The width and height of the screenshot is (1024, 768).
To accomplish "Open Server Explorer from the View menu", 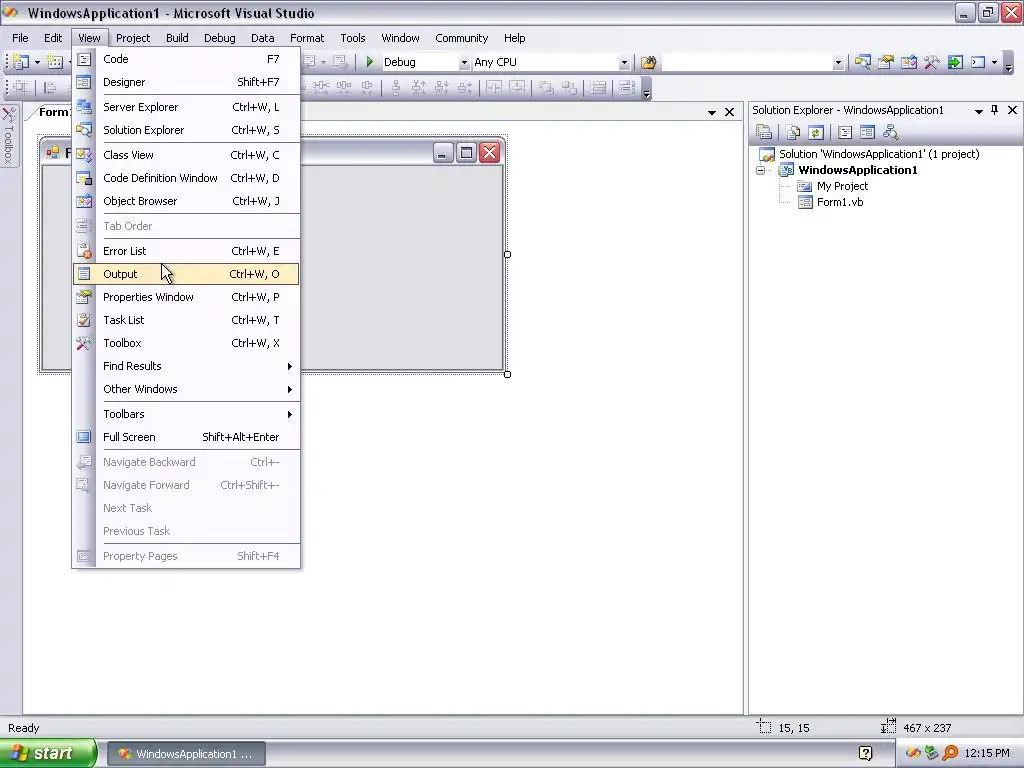I will 186,107.
